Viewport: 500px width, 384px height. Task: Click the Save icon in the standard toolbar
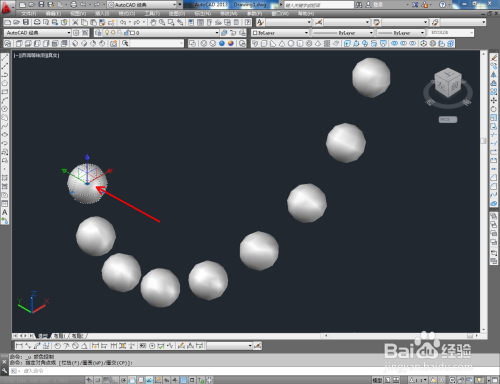26,22
